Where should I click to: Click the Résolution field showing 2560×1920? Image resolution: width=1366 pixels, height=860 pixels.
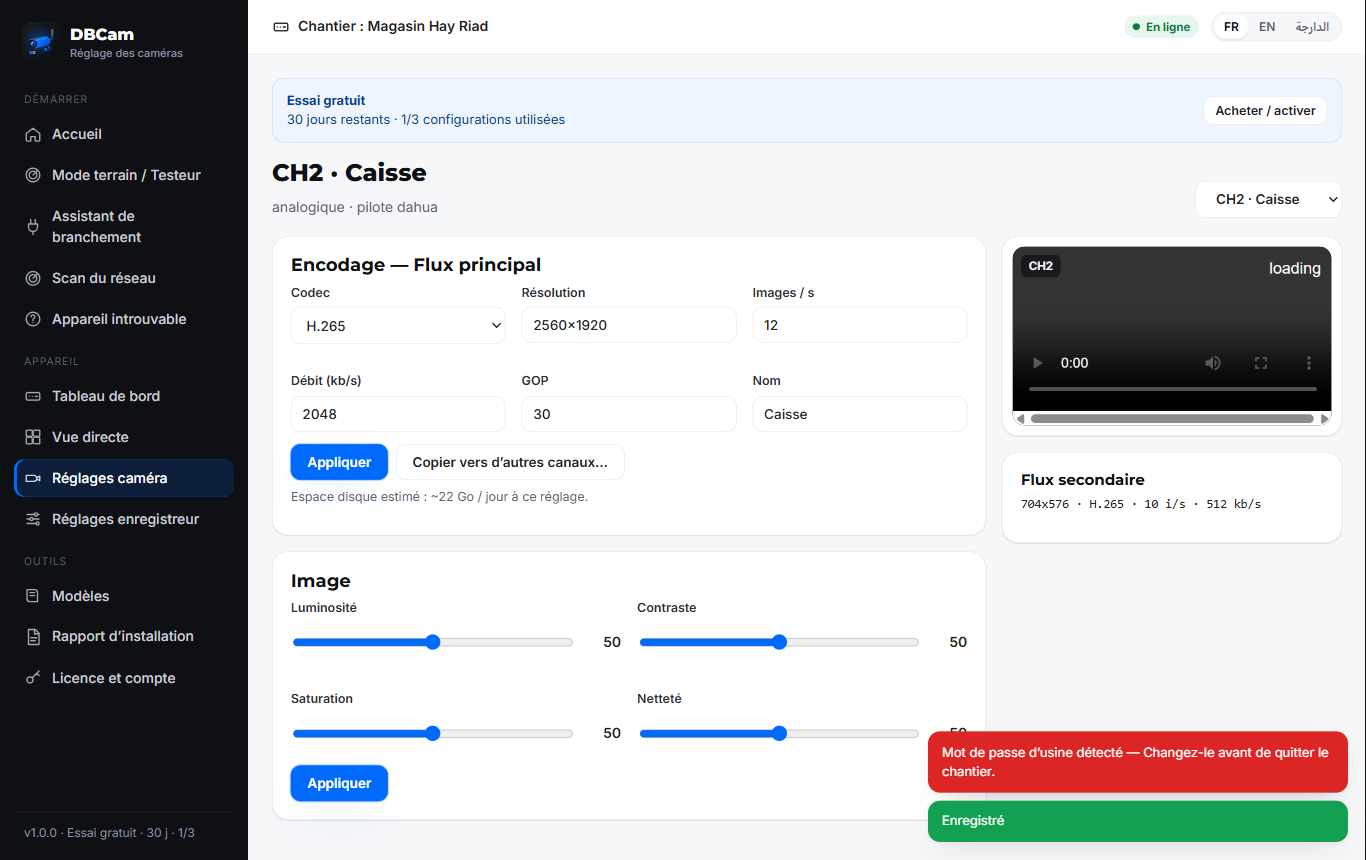tap(629, 326)
